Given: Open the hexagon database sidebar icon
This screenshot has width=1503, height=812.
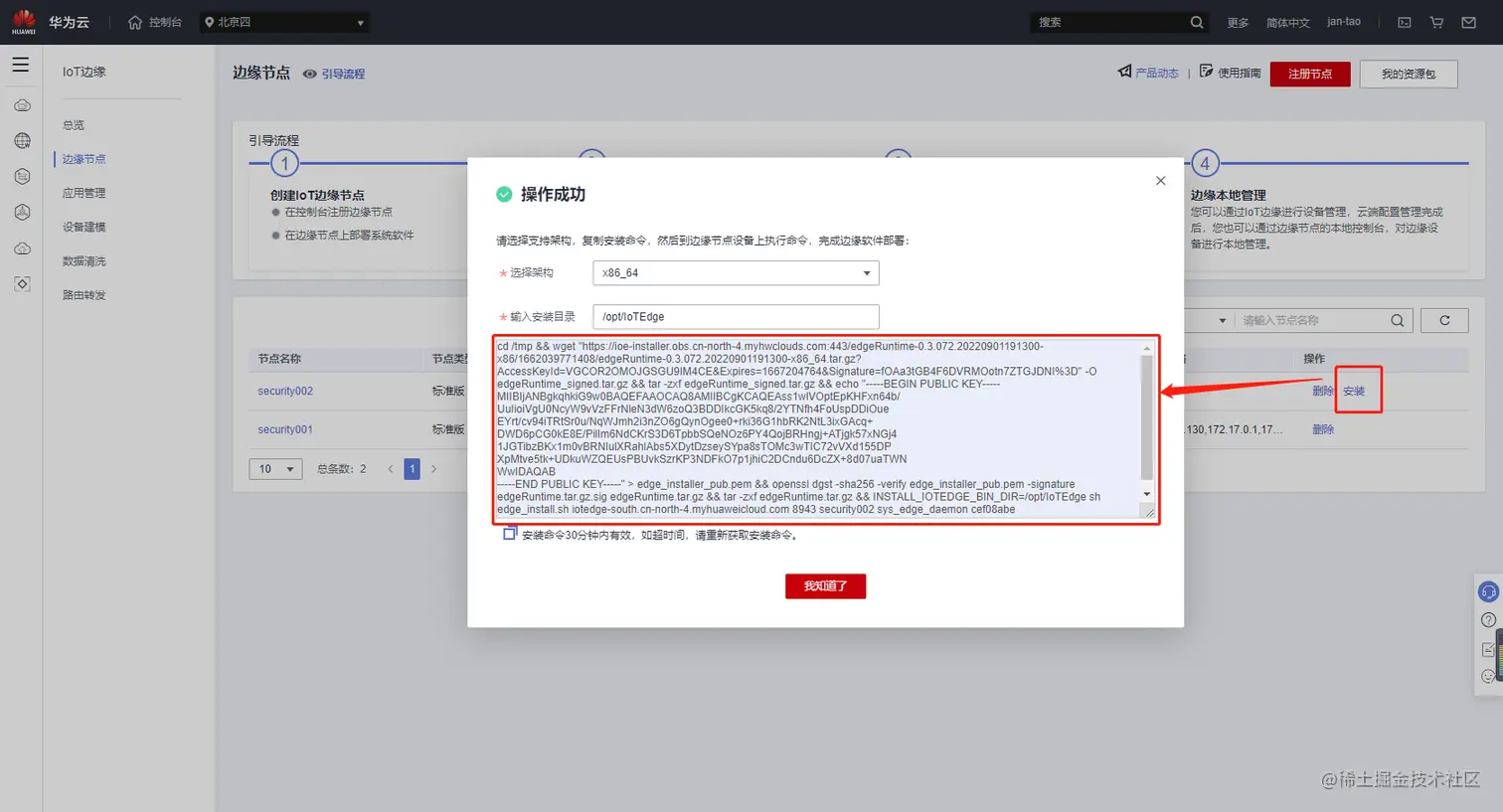Looking at the screenshot, I should click(22, 177).
